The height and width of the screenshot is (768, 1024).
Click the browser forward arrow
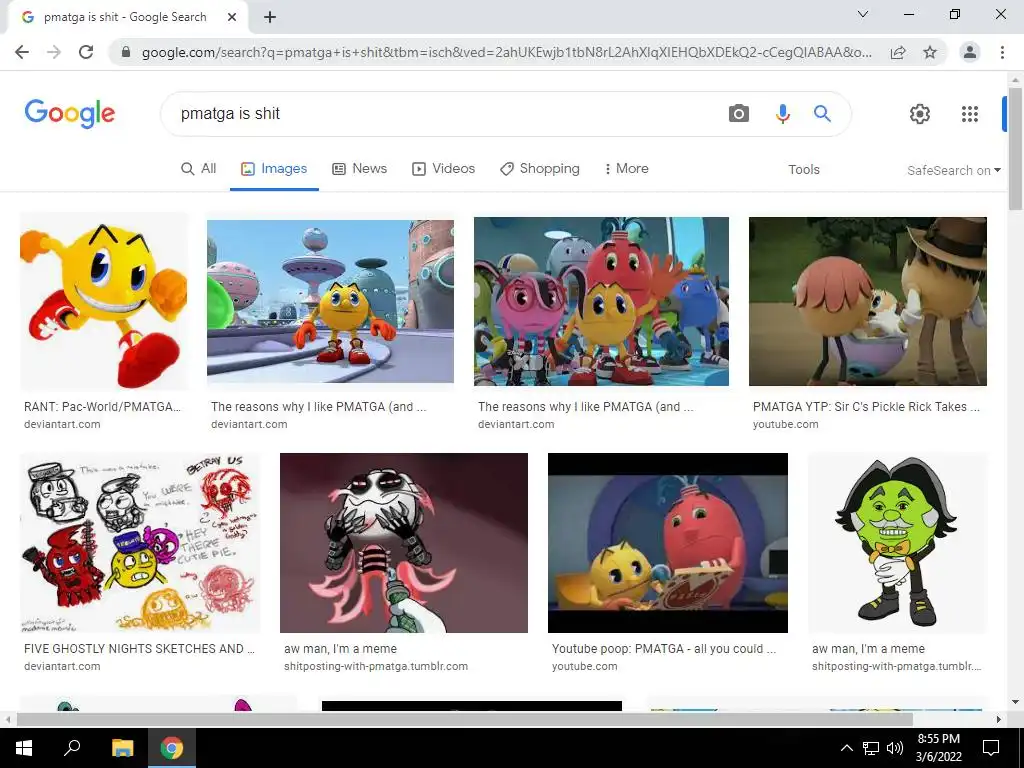[54, 52]
